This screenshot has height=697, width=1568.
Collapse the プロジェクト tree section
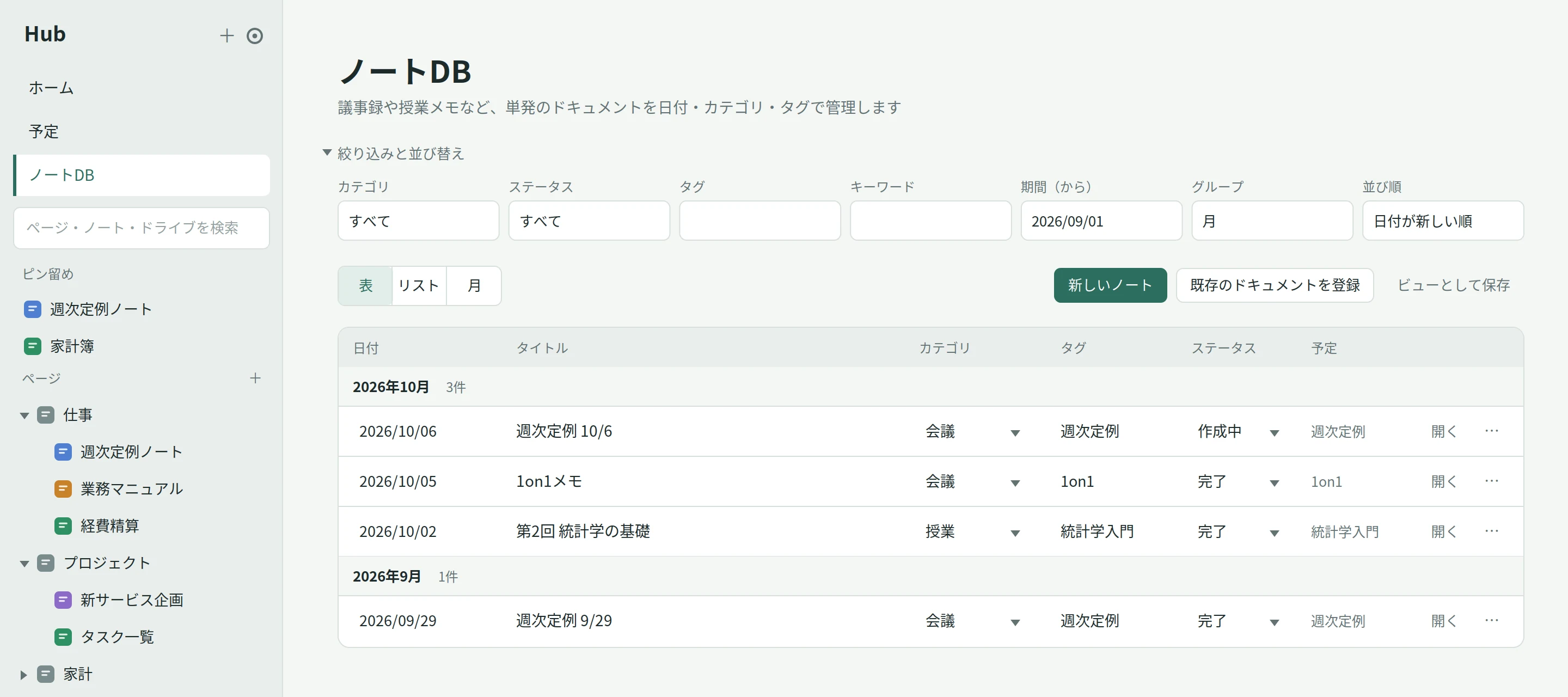tap(24, 564)
